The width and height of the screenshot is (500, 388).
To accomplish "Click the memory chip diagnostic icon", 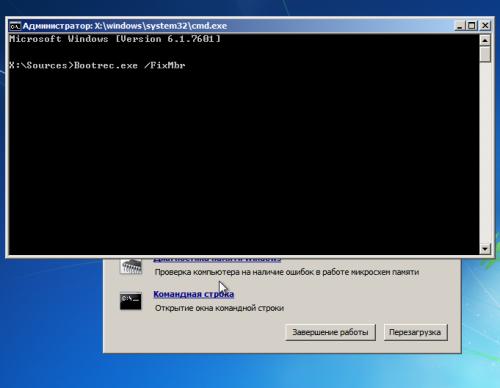I will (x=131, y=266).
